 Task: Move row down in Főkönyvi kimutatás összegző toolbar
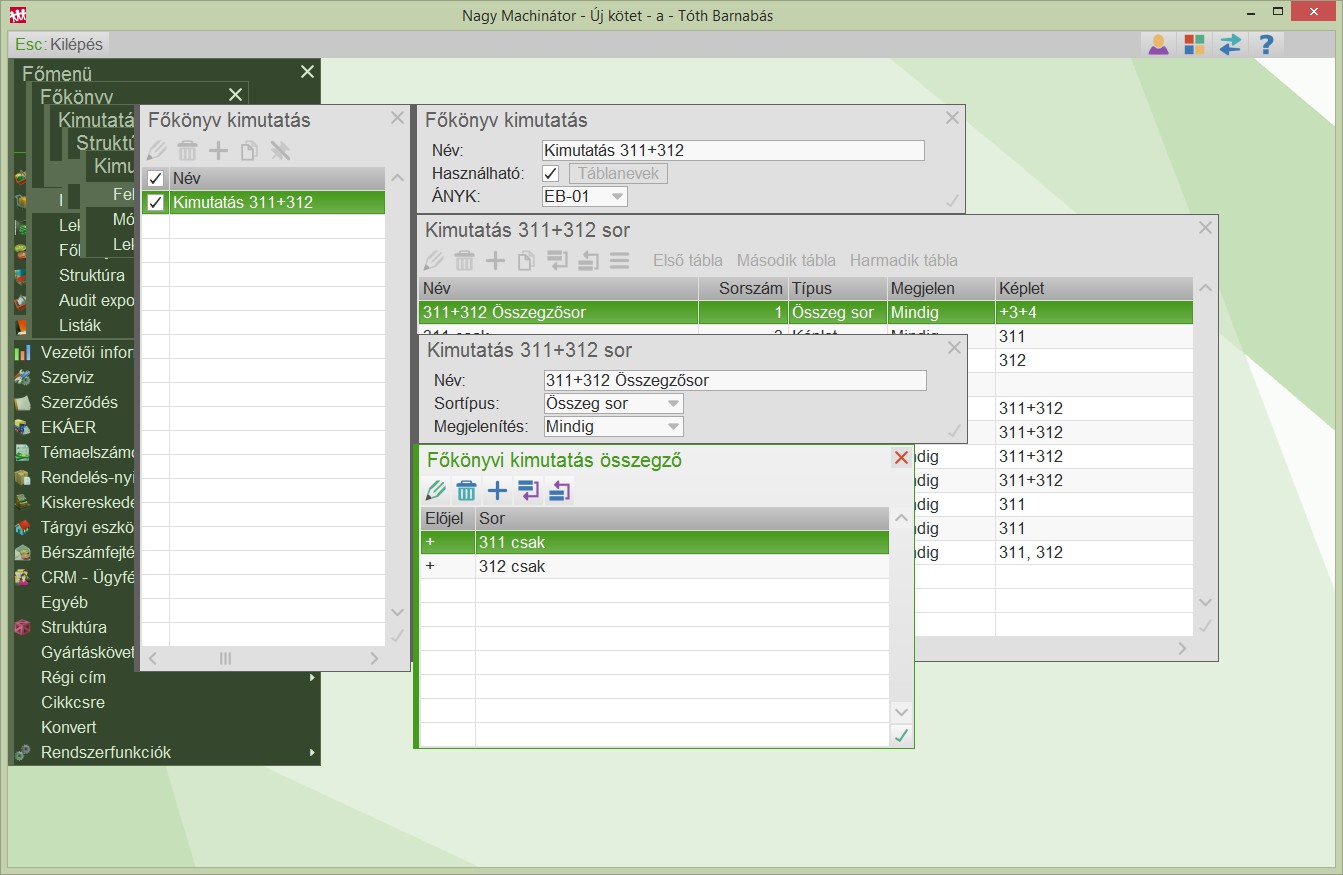click(528, 491)
